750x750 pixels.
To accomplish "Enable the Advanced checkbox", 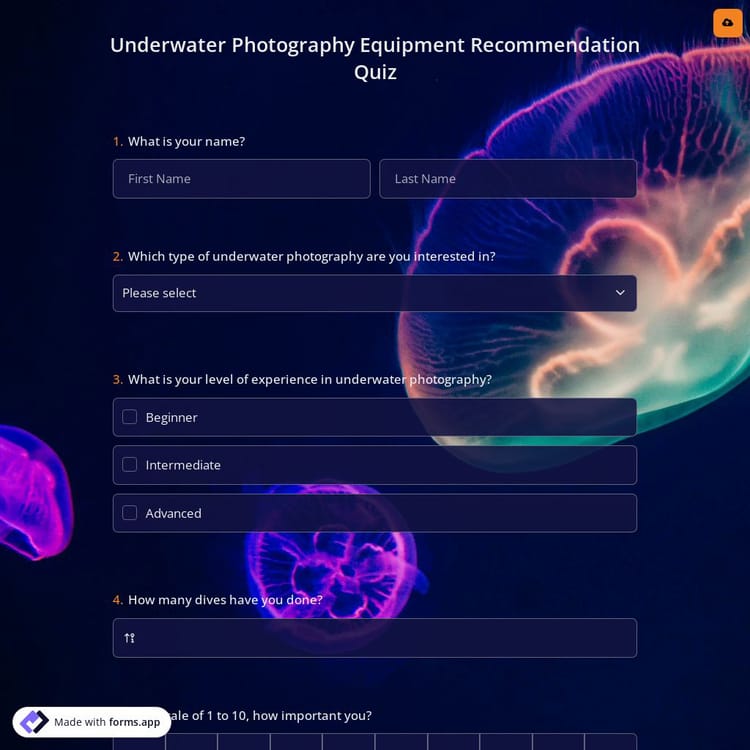I will (x=130, y=513).
